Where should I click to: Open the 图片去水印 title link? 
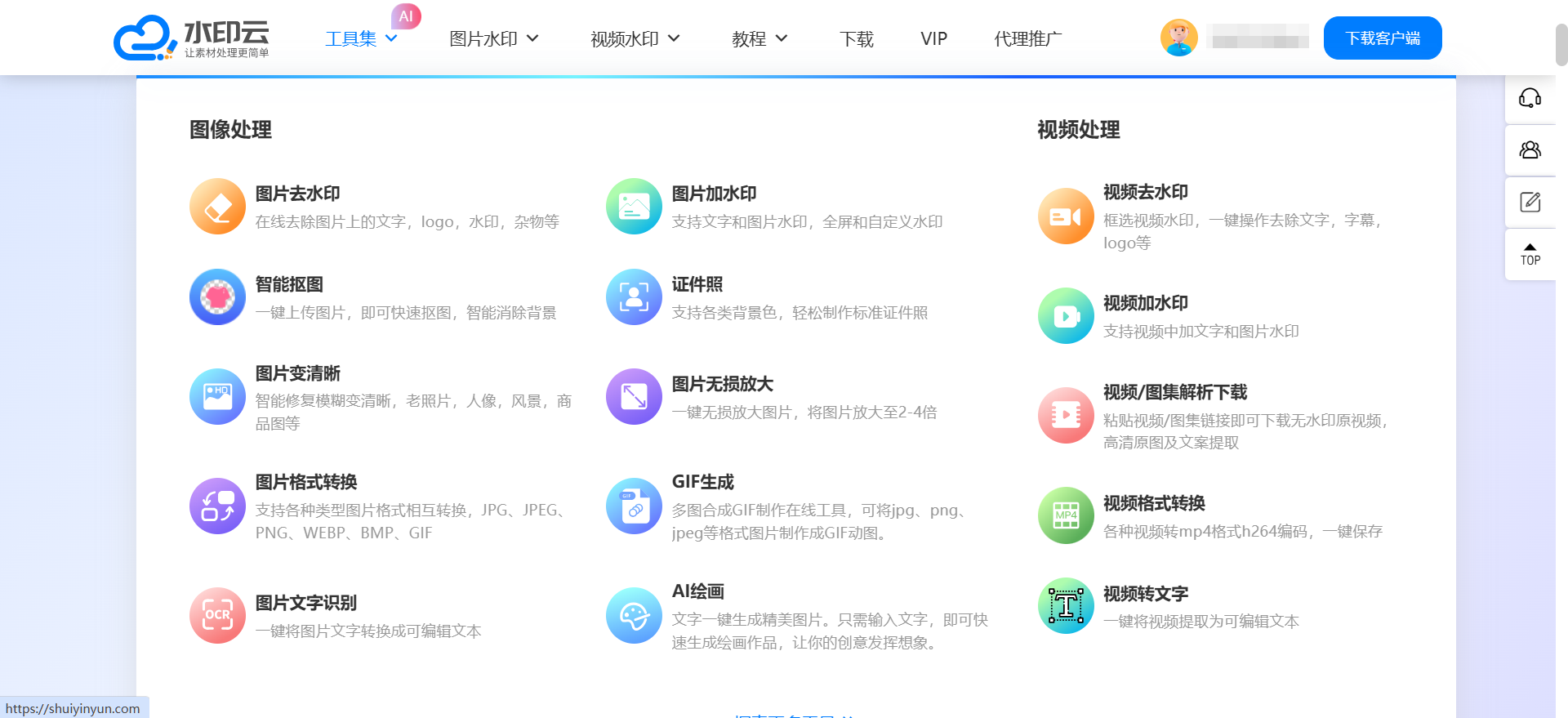click(x=297, y=194)
